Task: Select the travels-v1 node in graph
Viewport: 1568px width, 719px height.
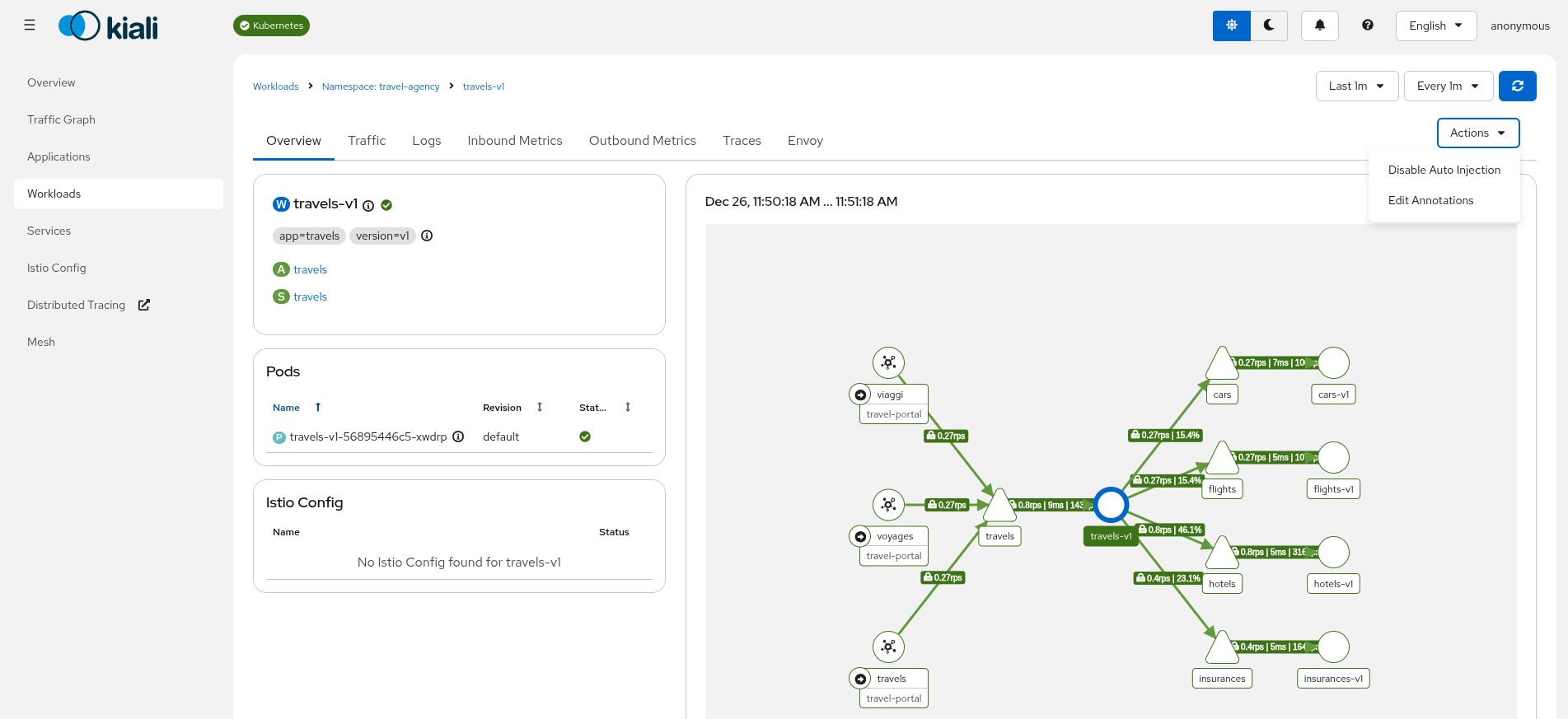Action: pyautogui.click(x=1111, y=505)
